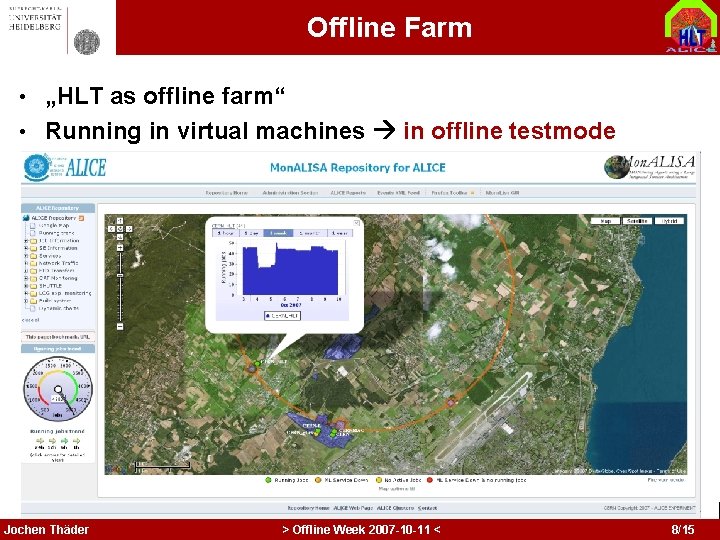Screen dimensions: 720x540
Task: Click the green Running Jobs legend dot
Action: coord(268,480)
